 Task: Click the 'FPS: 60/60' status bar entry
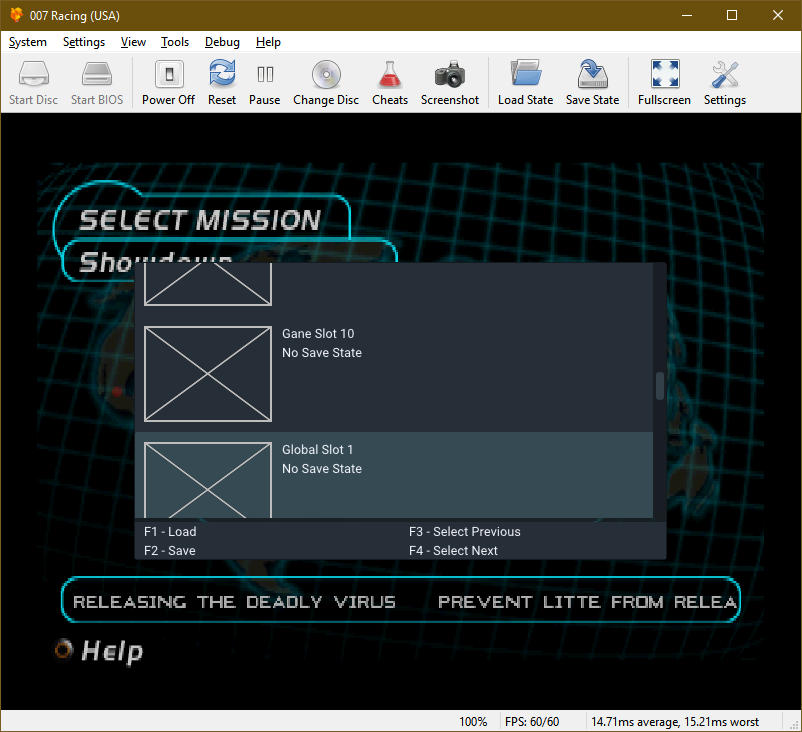click(532, 721)
